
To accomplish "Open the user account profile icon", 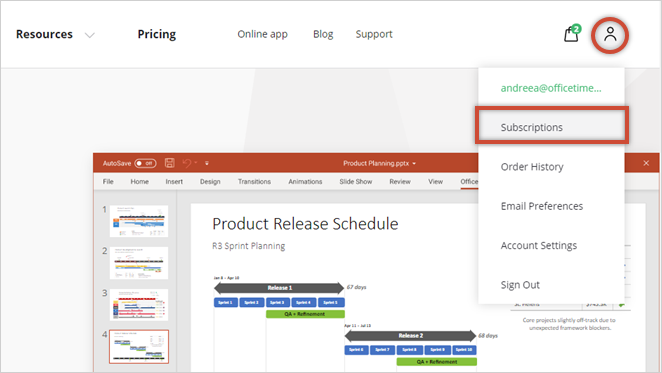I will click(610, 34).
